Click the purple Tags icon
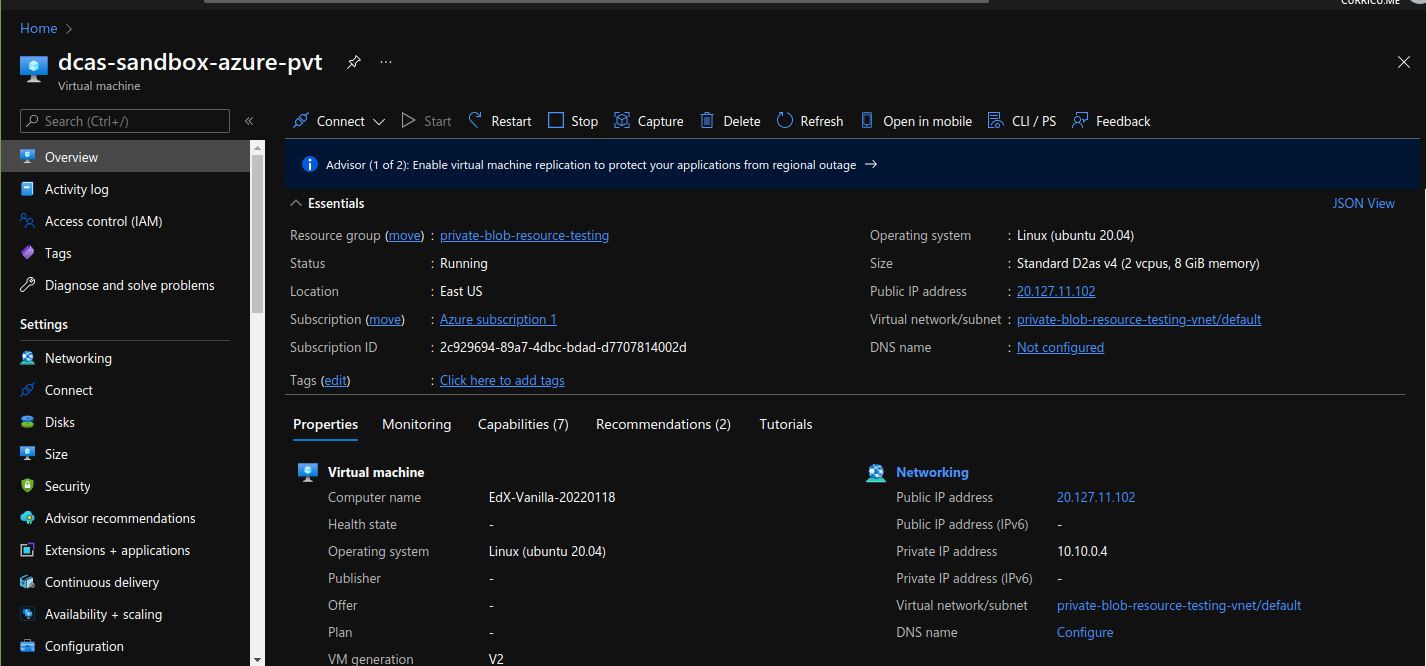 27,253
